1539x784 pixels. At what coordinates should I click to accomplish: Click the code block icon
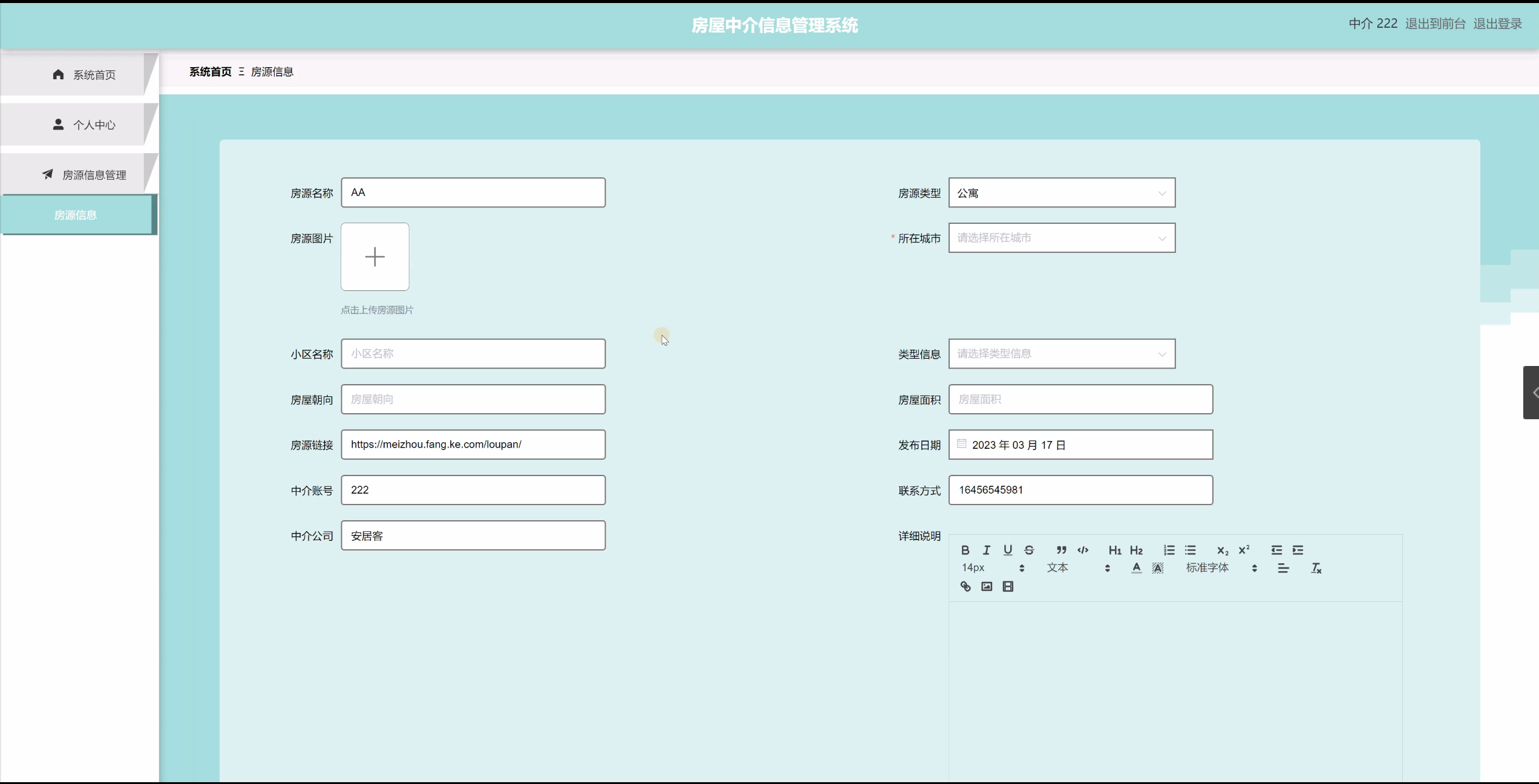pyautogui.click(x=1083, y=550)
